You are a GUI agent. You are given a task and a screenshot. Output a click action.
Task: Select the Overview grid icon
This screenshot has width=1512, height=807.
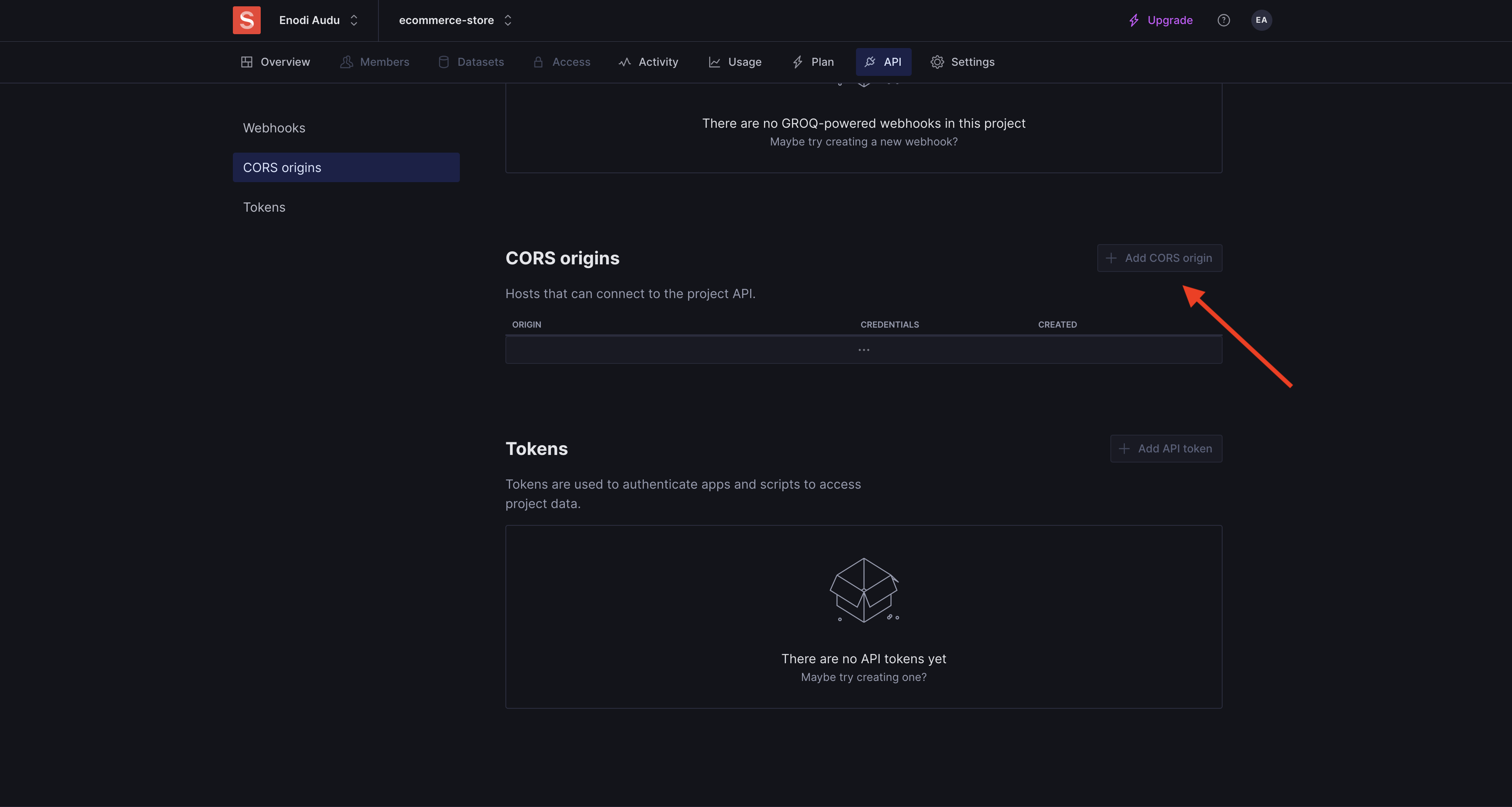coord(247,62)
